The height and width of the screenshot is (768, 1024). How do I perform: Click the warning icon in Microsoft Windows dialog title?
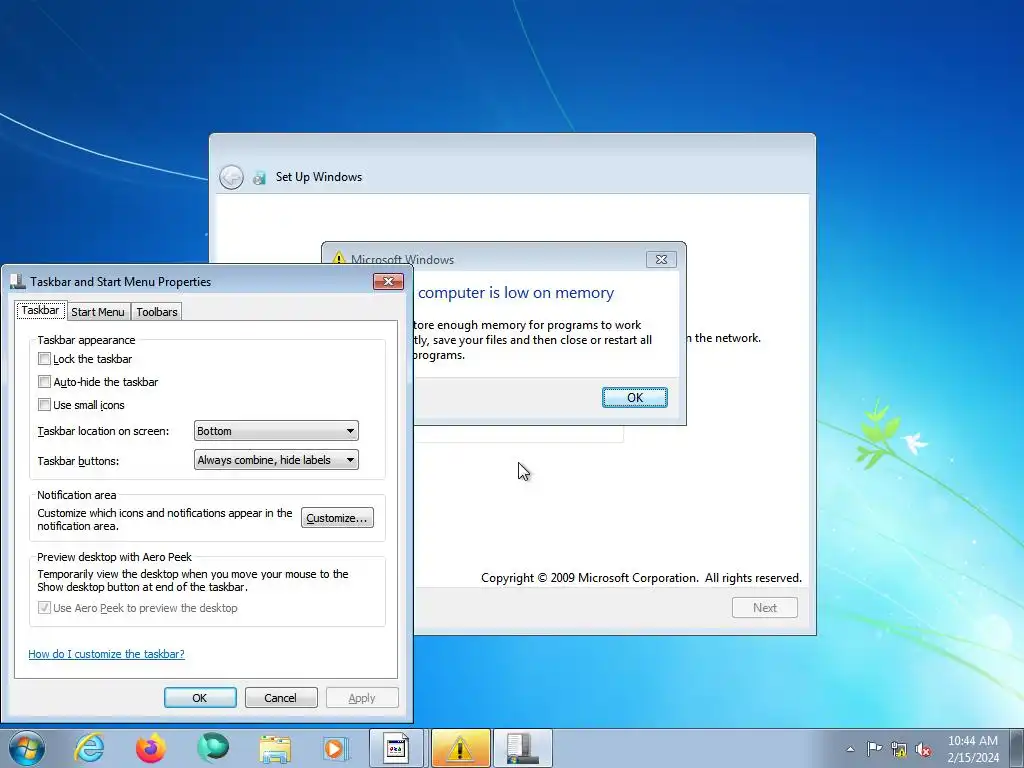pyautogui.click(x=338, y=259)
